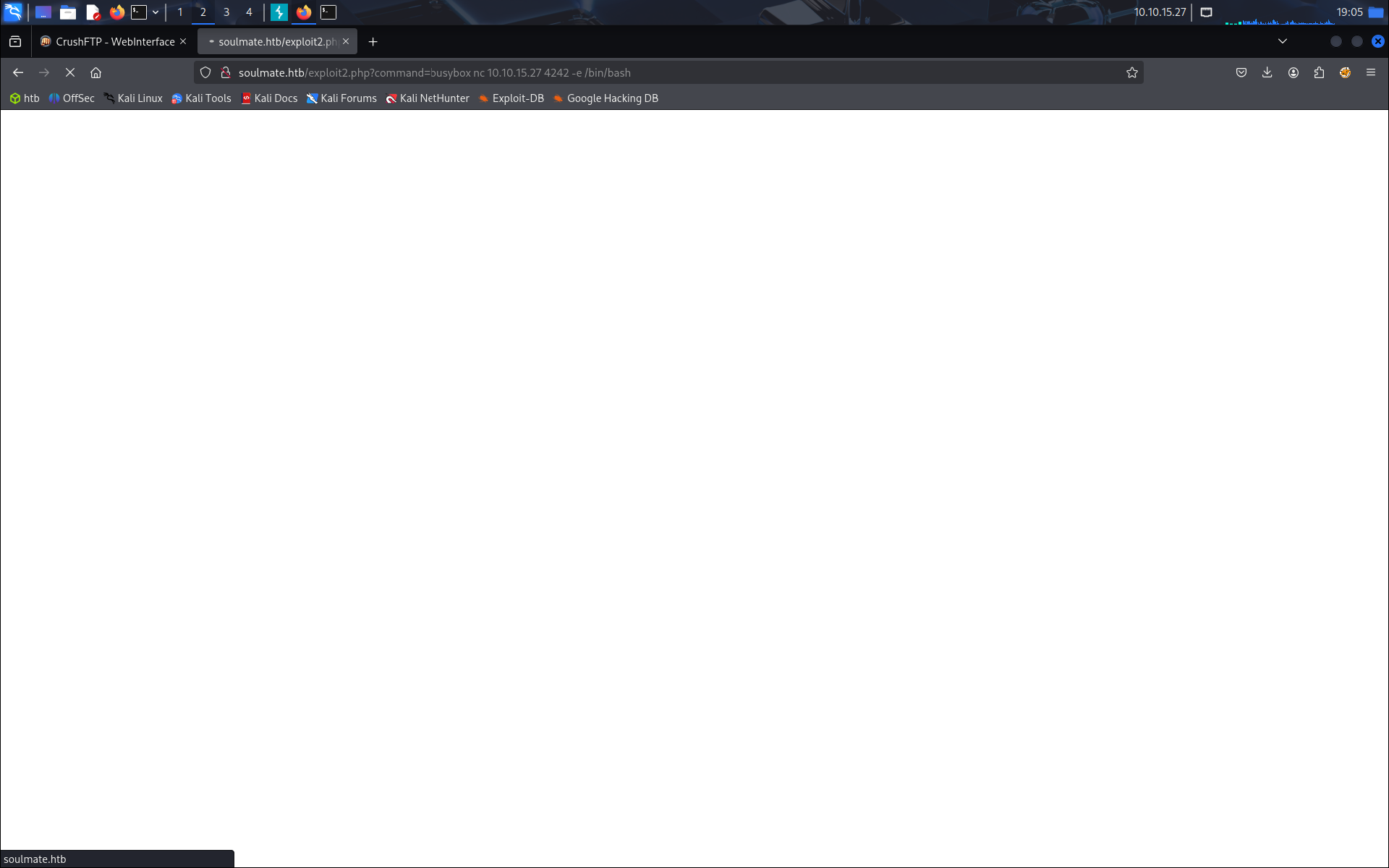
Task: Switch to workspace 3
Action: click(x=226, y=12)
